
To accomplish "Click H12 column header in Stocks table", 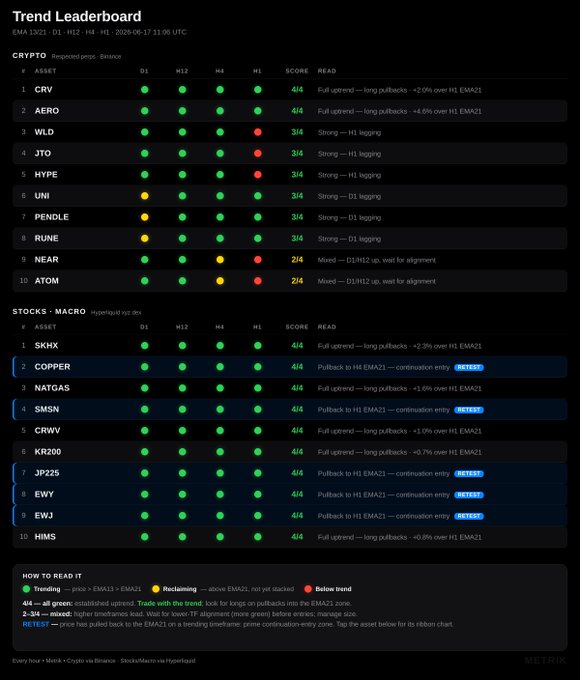I will click(x=182, y=327).
